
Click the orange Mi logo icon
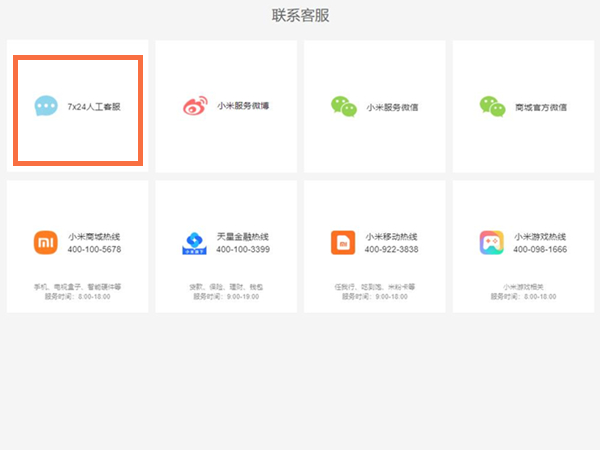click(46, 242)
